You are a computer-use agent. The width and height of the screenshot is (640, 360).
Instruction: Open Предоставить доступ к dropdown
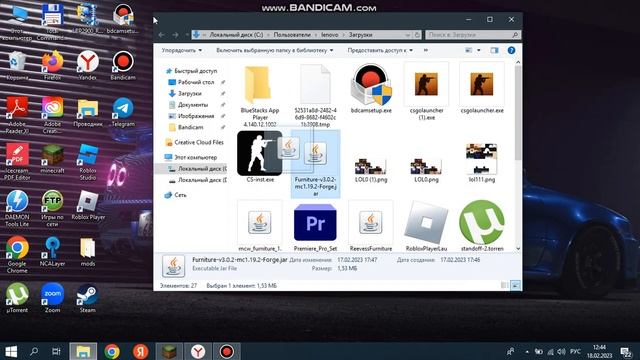(x=380, y=50)
